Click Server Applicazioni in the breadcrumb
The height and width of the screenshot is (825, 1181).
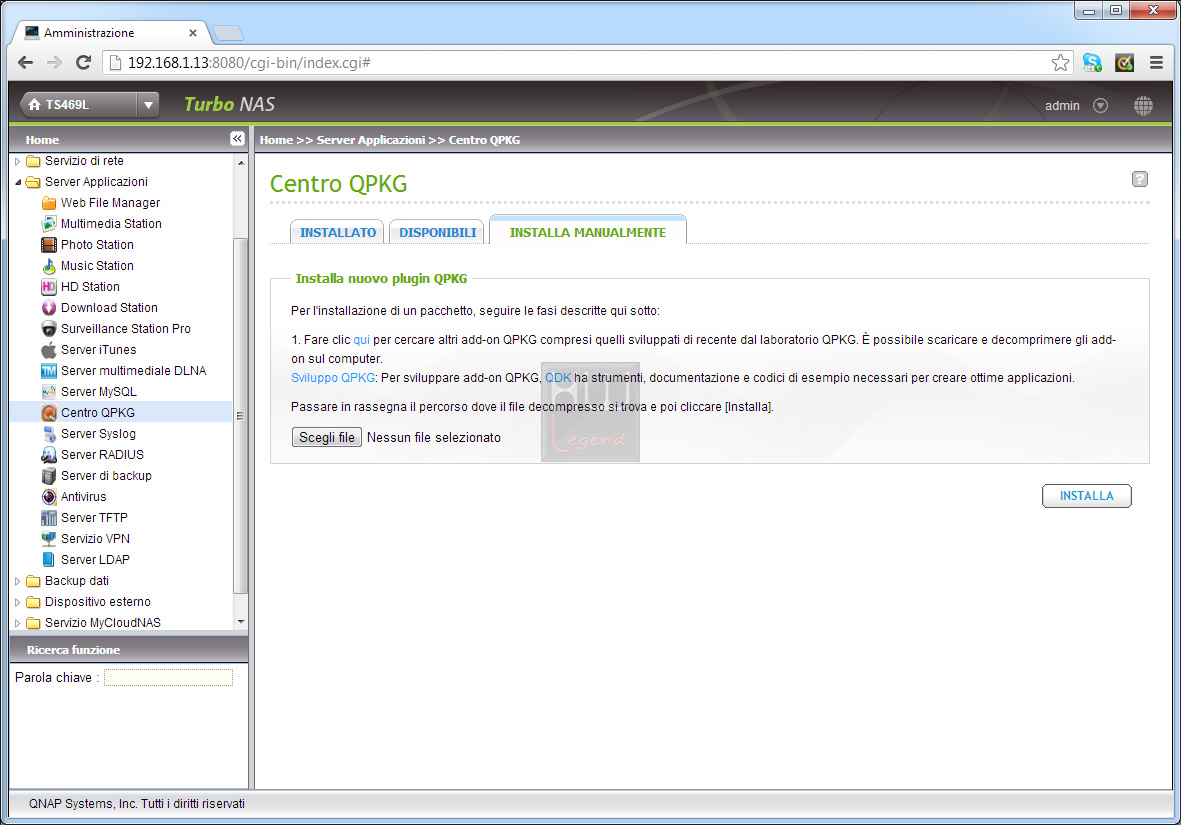coord(371,140)
